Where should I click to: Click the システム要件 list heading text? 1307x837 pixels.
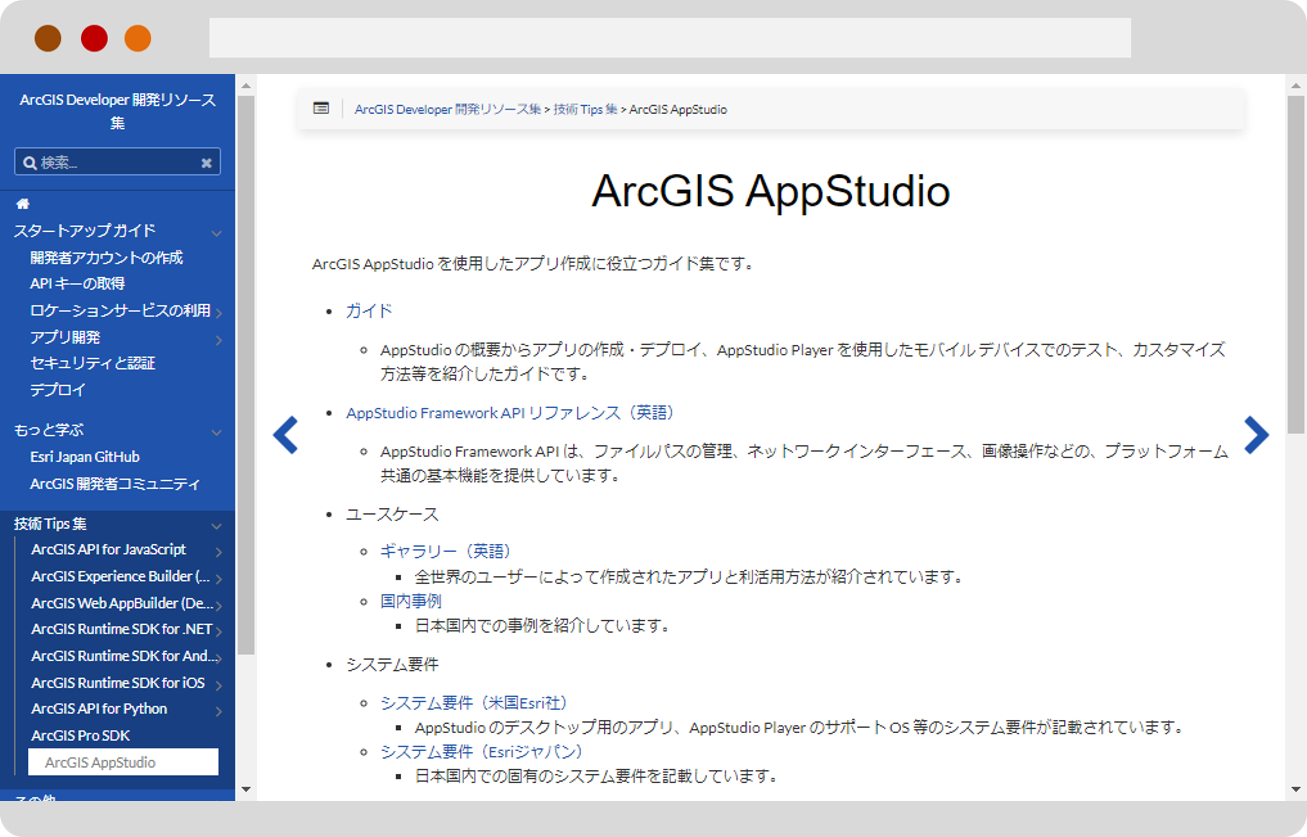pyautogui.click(x=392, y=664)
